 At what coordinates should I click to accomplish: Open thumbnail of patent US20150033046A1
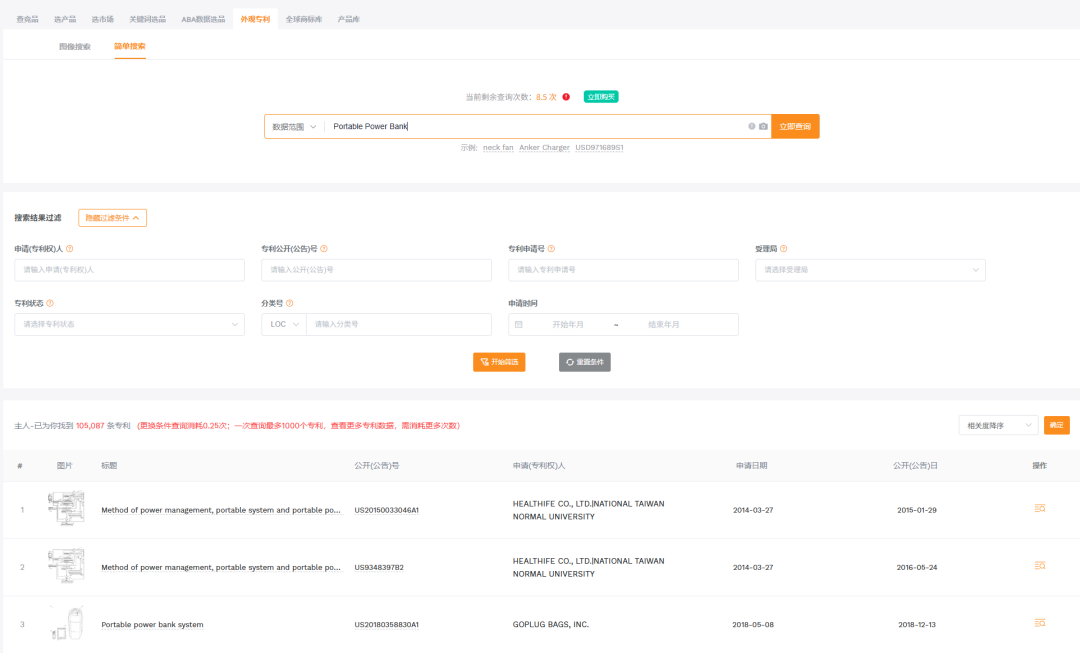65,508
